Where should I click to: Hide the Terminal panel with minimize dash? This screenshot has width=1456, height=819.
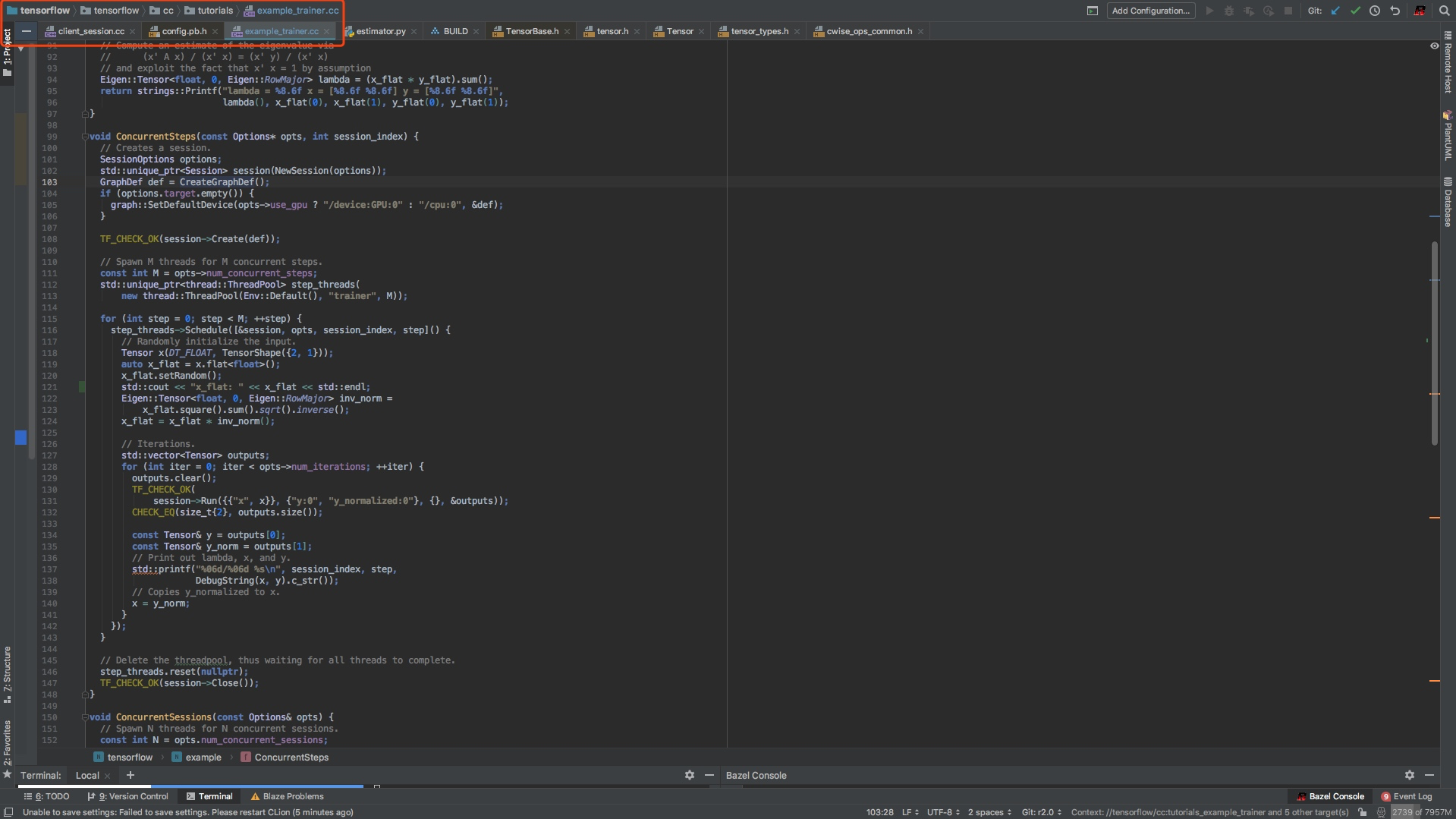click(x=709, y=775)
